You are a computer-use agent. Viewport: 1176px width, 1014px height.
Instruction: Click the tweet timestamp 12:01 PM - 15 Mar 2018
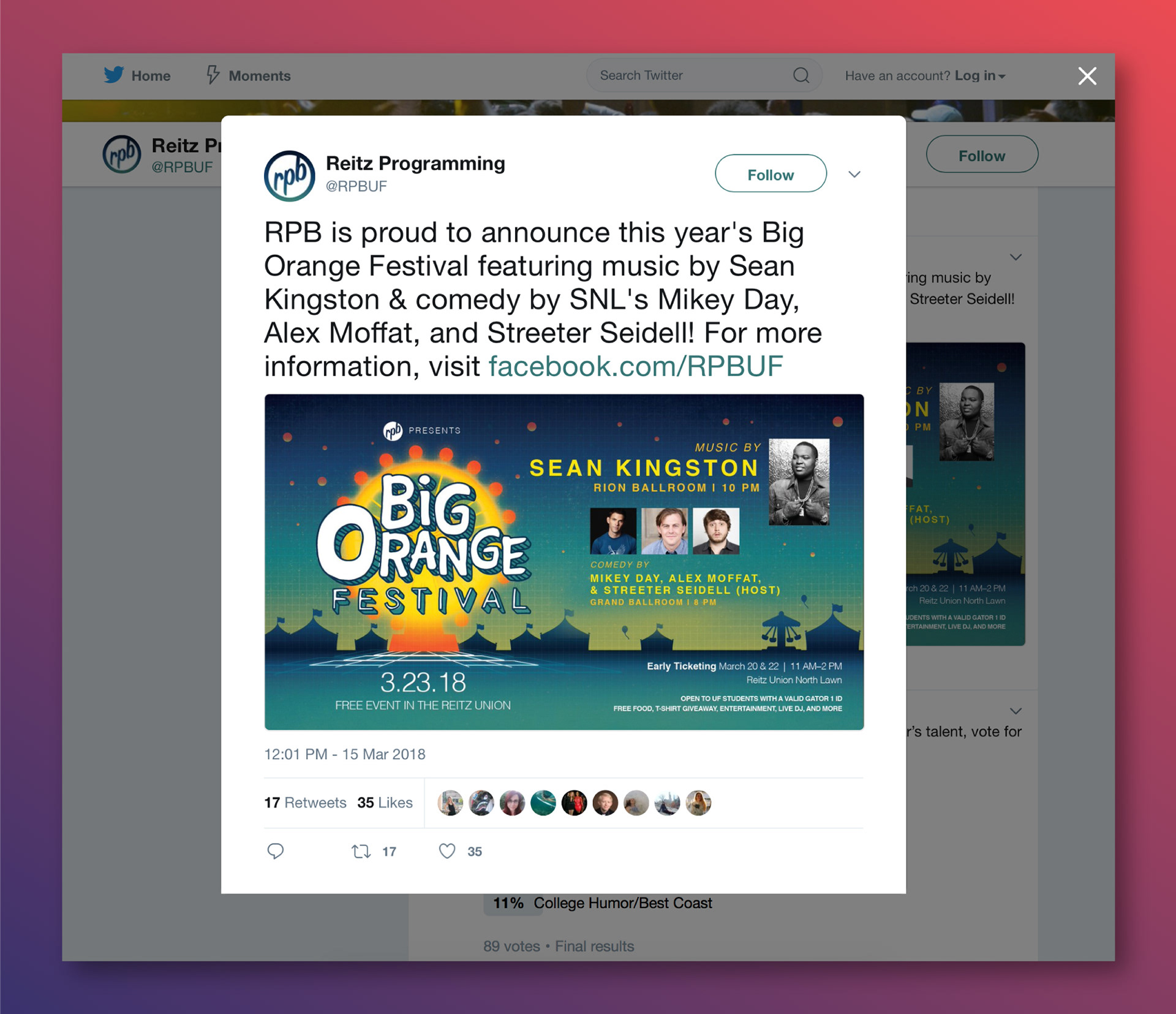tap(344, 754)
